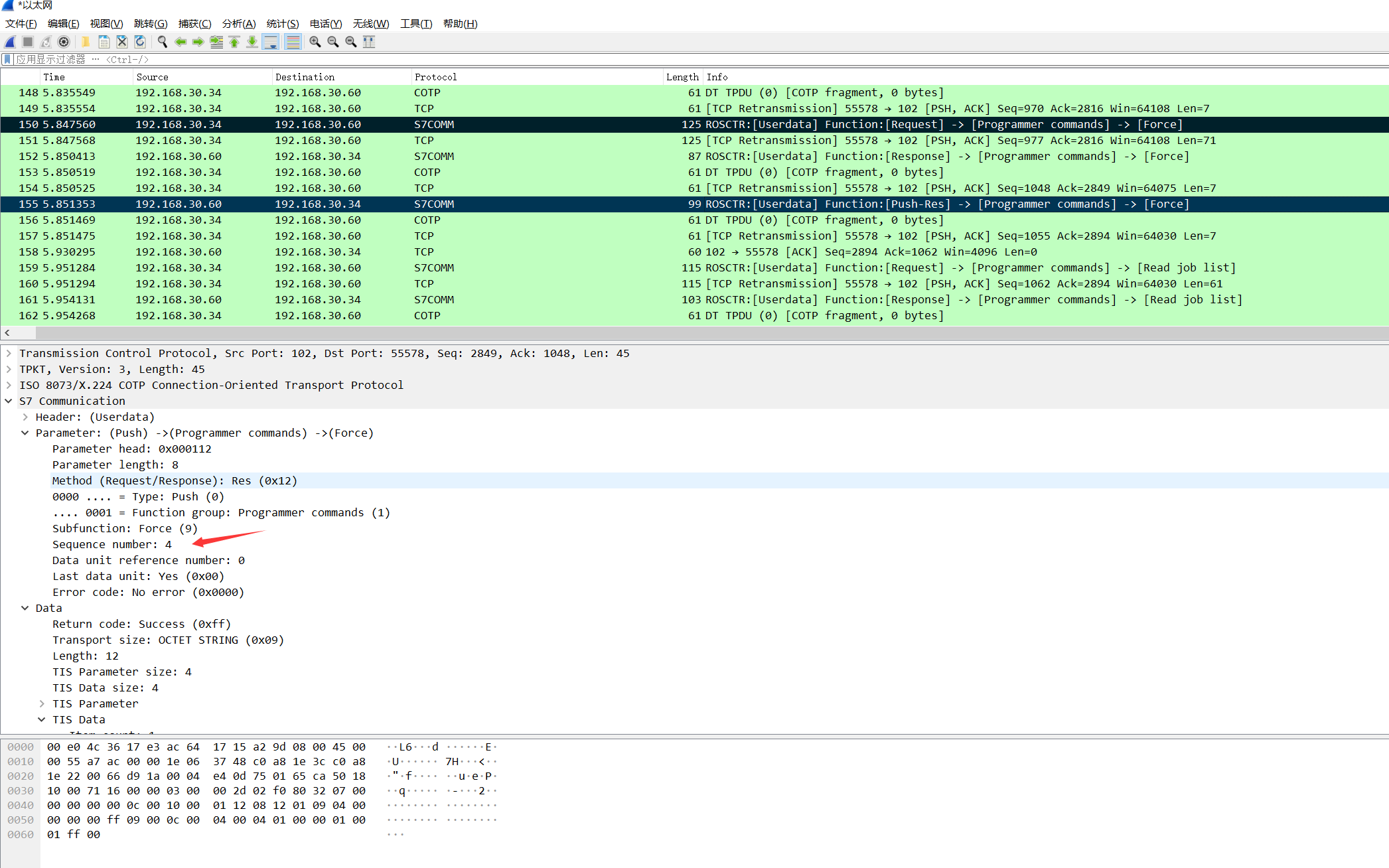Screen dimensions: 1389x868
Task: Expand the TIS Parameter node
Action: point(42,703)
